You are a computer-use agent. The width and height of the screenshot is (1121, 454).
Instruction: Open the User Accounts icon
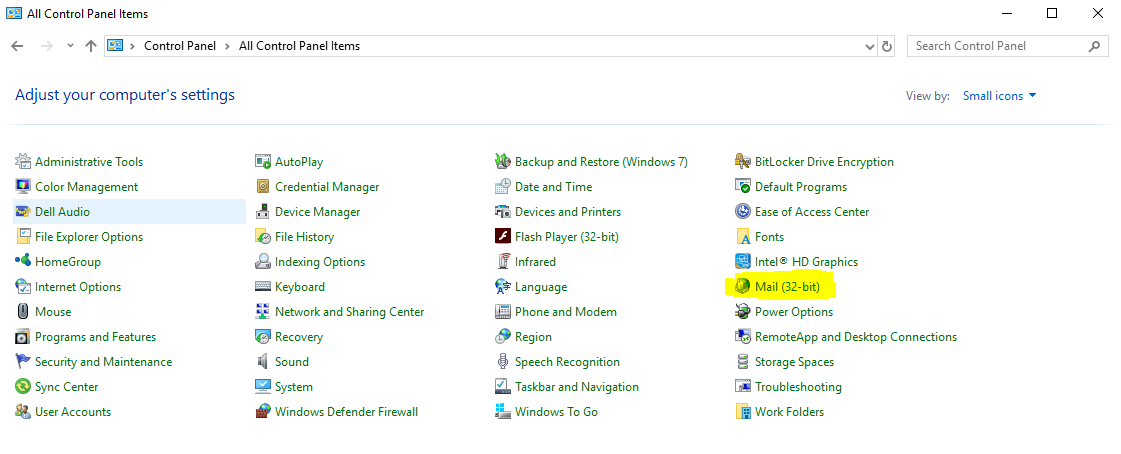[x=23, y=412]
